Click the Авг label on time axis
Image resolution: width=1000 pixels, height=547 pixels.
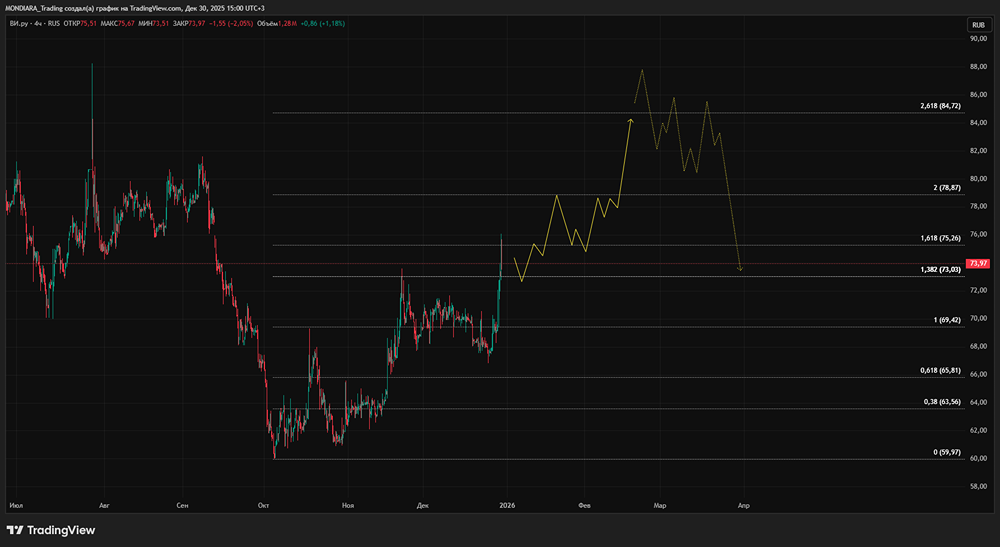105,506
